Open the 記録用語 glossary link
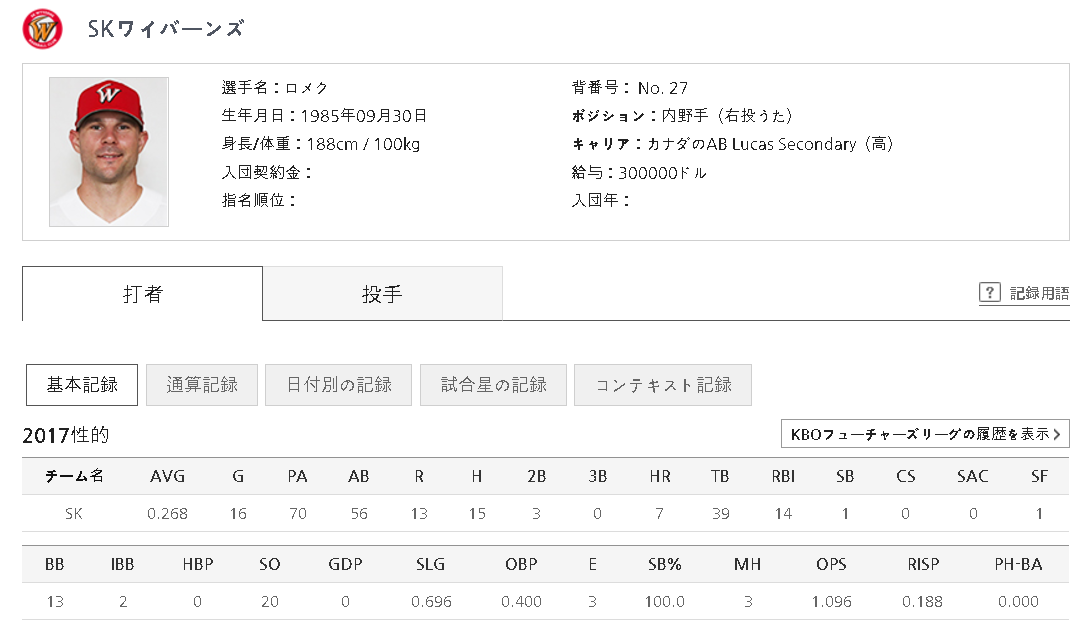The image size is (1085, 631). point(1039,293)
